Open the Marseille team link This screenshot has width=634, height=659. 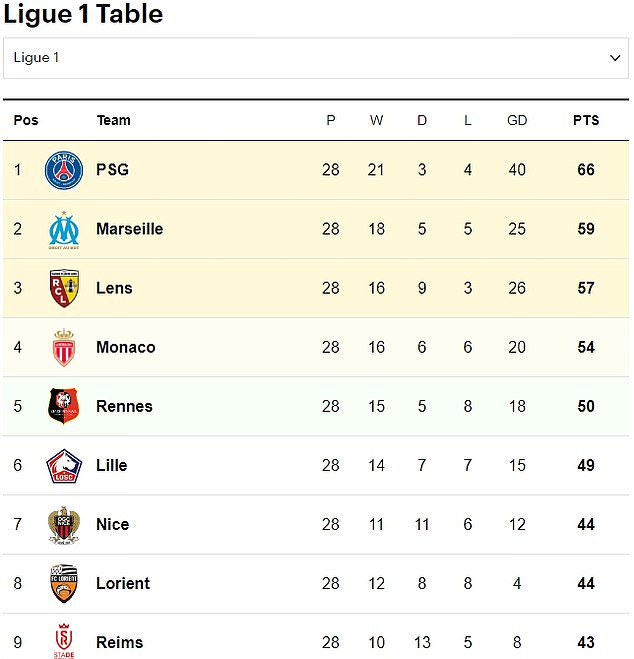click(129, 229)
